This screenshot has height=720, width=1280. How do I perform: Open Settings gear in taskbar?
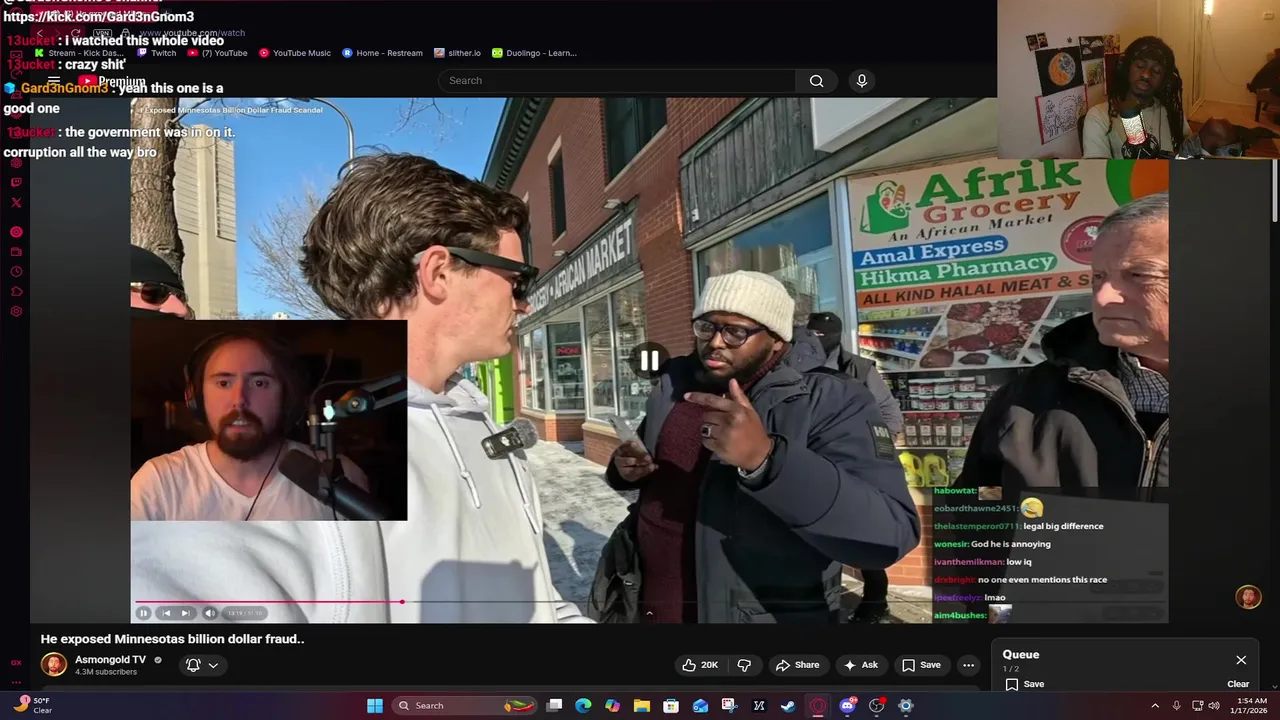[x=905, y=706]
